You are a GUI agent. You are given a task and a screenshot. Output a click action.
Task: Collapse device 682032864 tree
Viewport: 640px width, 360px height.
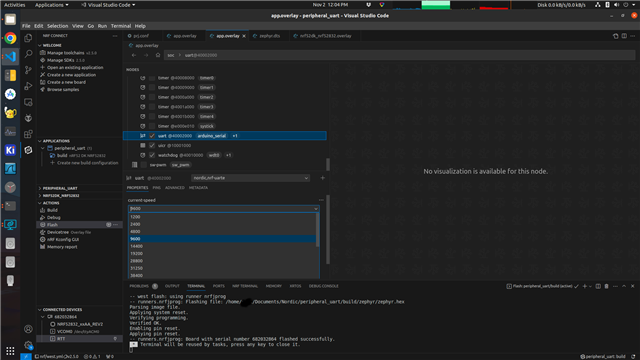click(x=43, y=317)
